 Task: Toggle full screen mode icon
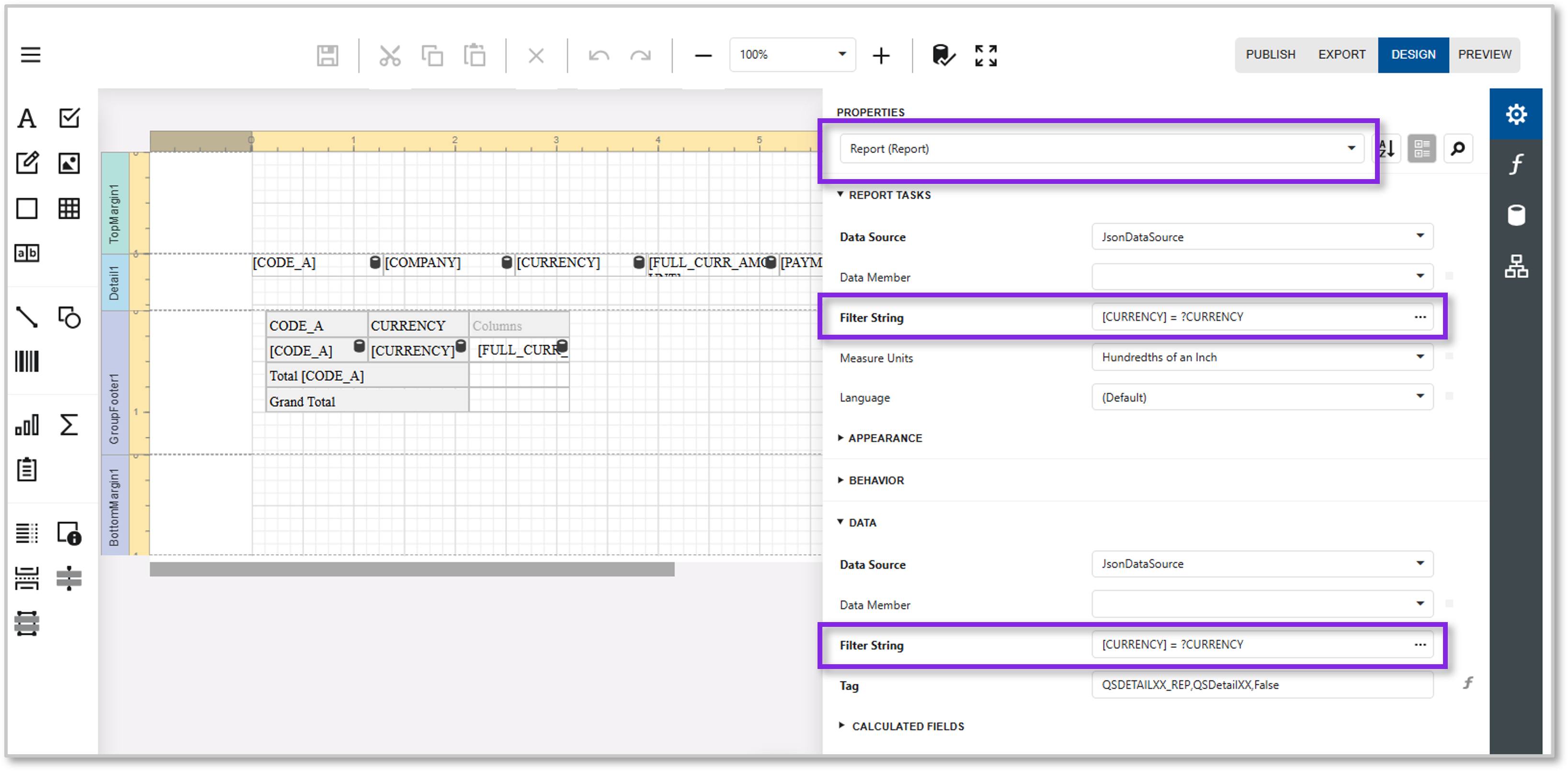pyautogui.click(x=986, y=56)
